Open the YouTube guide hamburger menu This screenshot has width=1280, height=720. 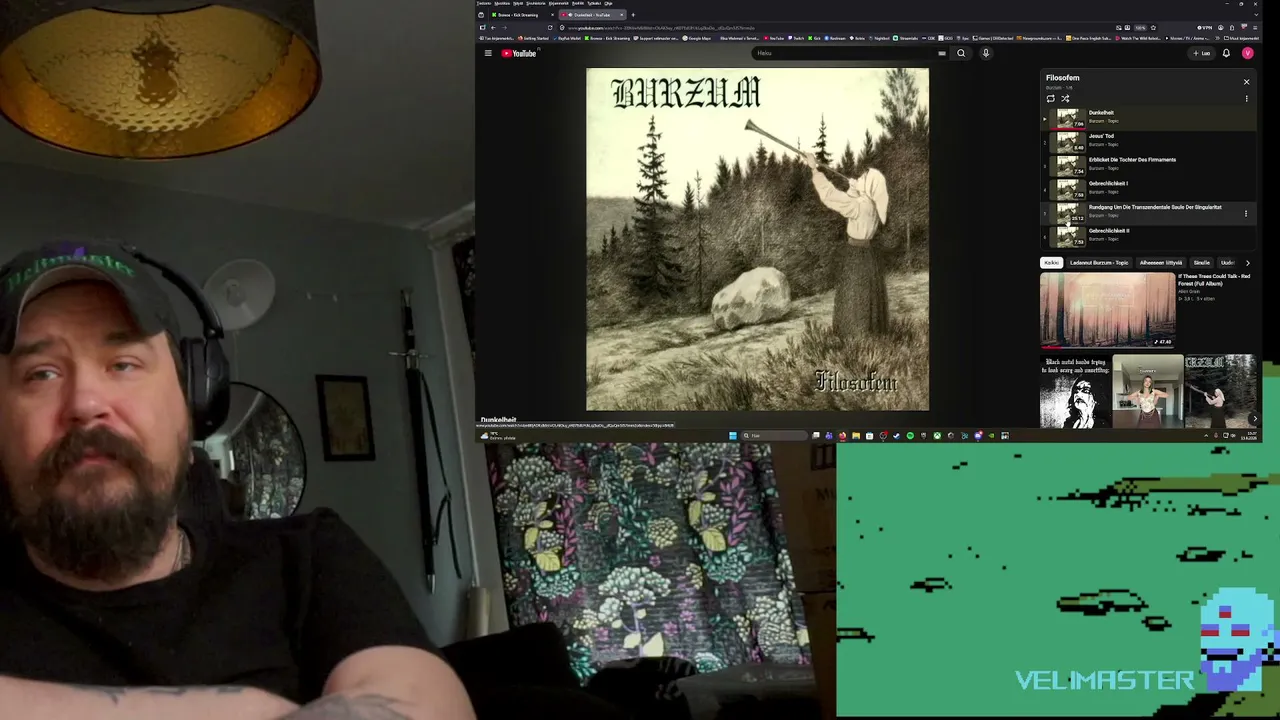coord(488,53)
